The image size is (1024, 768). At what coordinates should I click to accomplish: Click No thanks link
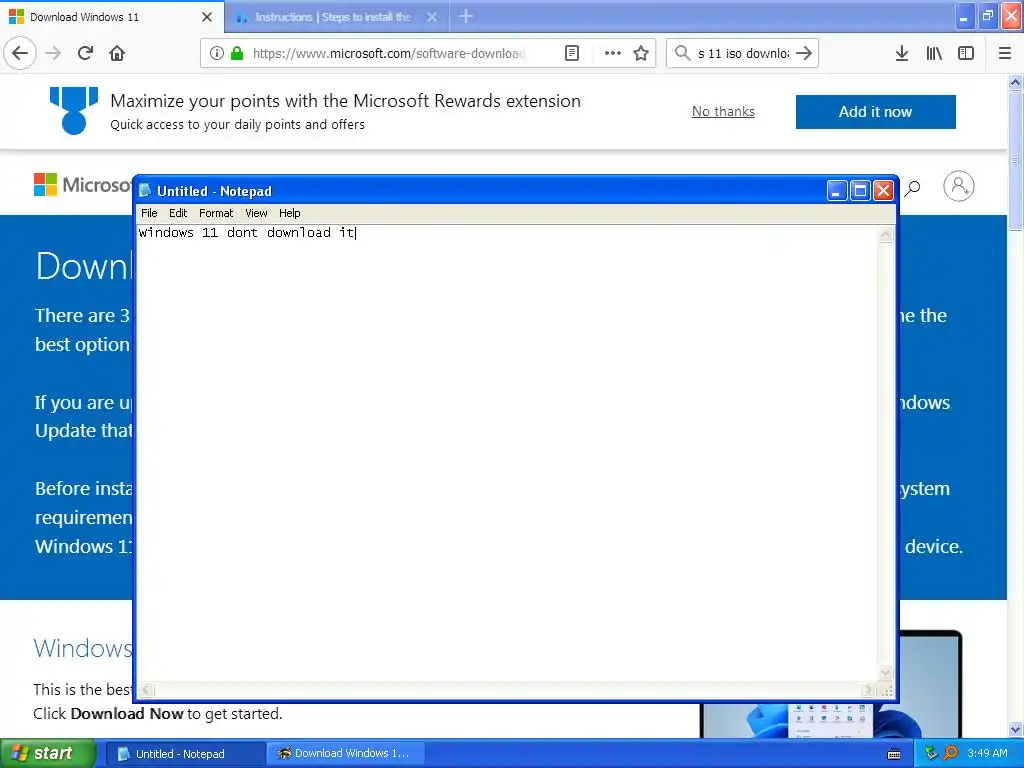[723, 112]
